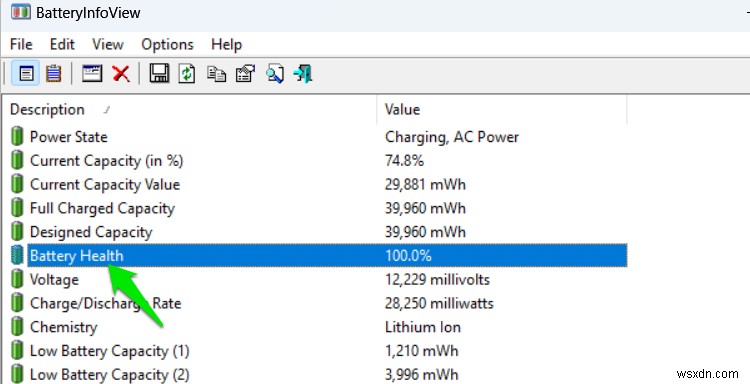750x384 pixels.
Task: Open the Options menu
Action: point(167,44)
